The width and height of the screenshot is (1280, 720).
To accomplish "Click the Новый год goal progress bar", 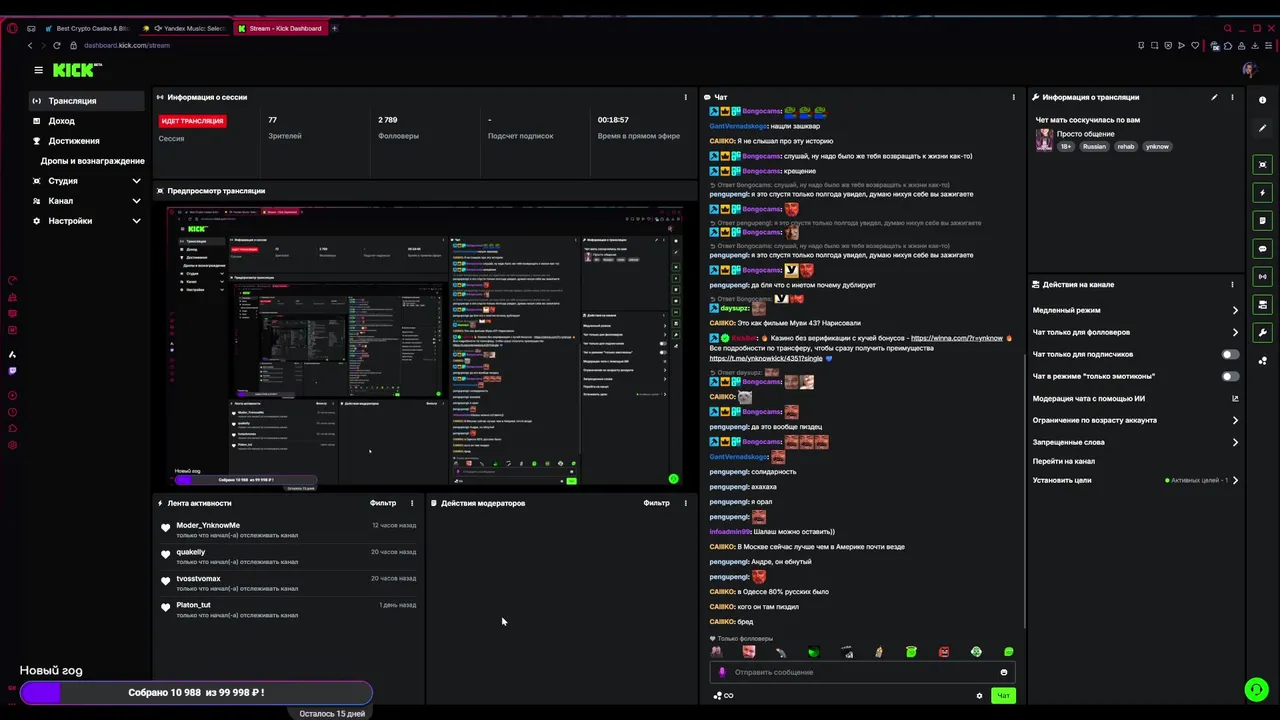I will click(196, 692).
